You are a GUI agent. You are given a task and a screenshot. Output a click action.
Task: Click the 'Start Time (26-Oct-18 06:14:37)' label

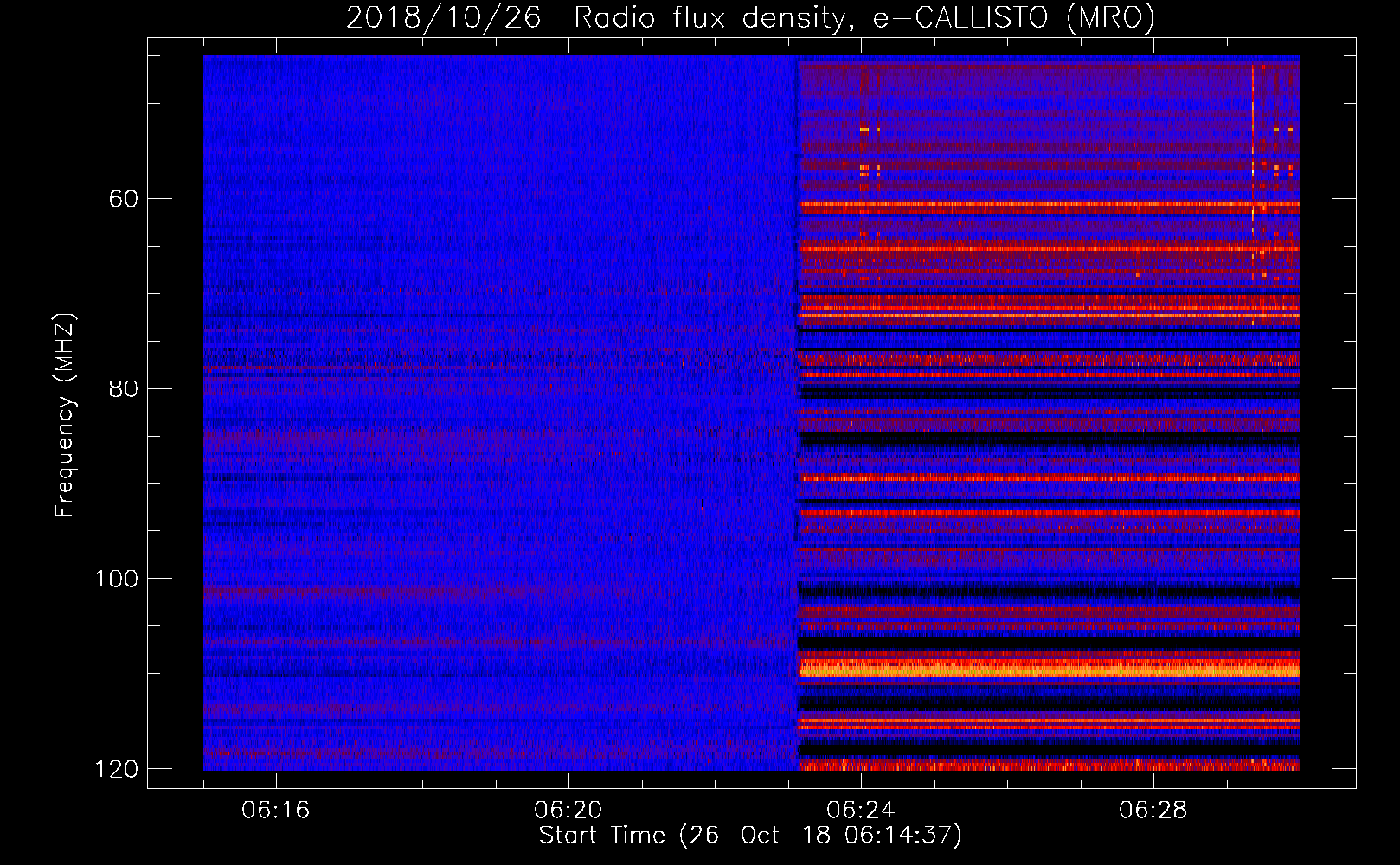[x=750, y=836]
